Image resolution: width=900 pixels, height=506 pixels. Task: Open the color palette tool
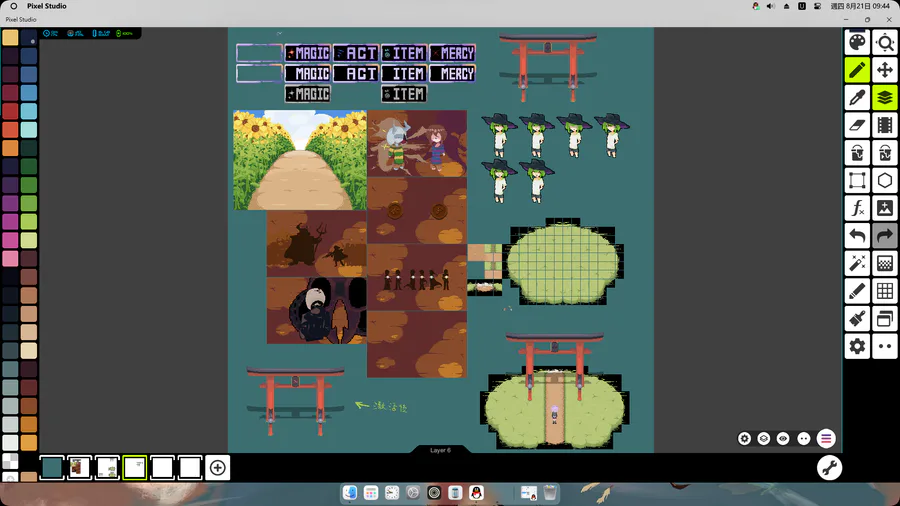pyautogui.click(x=857, y=43)
